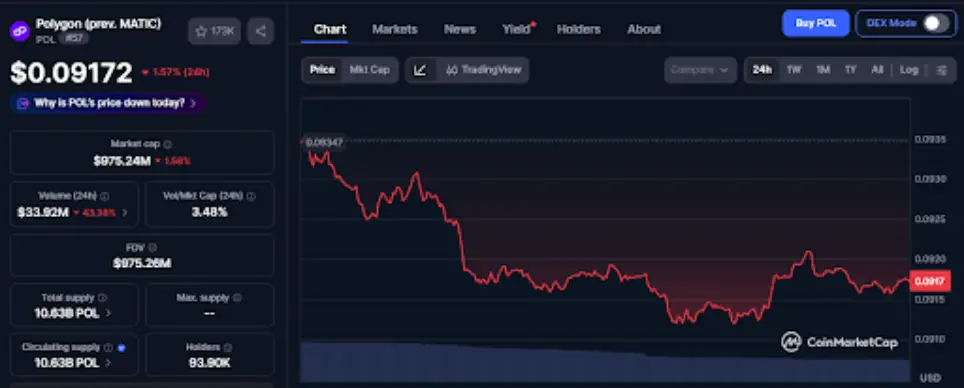
Task: Click the verified badge beside Circulating supply
Action: click(x=121, y=347)
